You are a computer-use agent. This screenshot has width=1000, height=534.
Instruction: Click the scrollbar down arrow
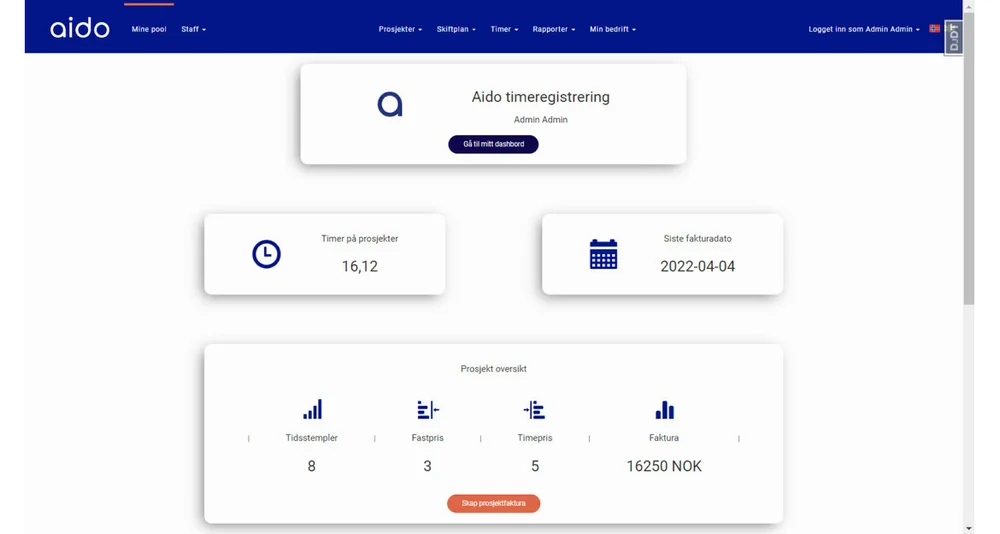click(968, 527)
